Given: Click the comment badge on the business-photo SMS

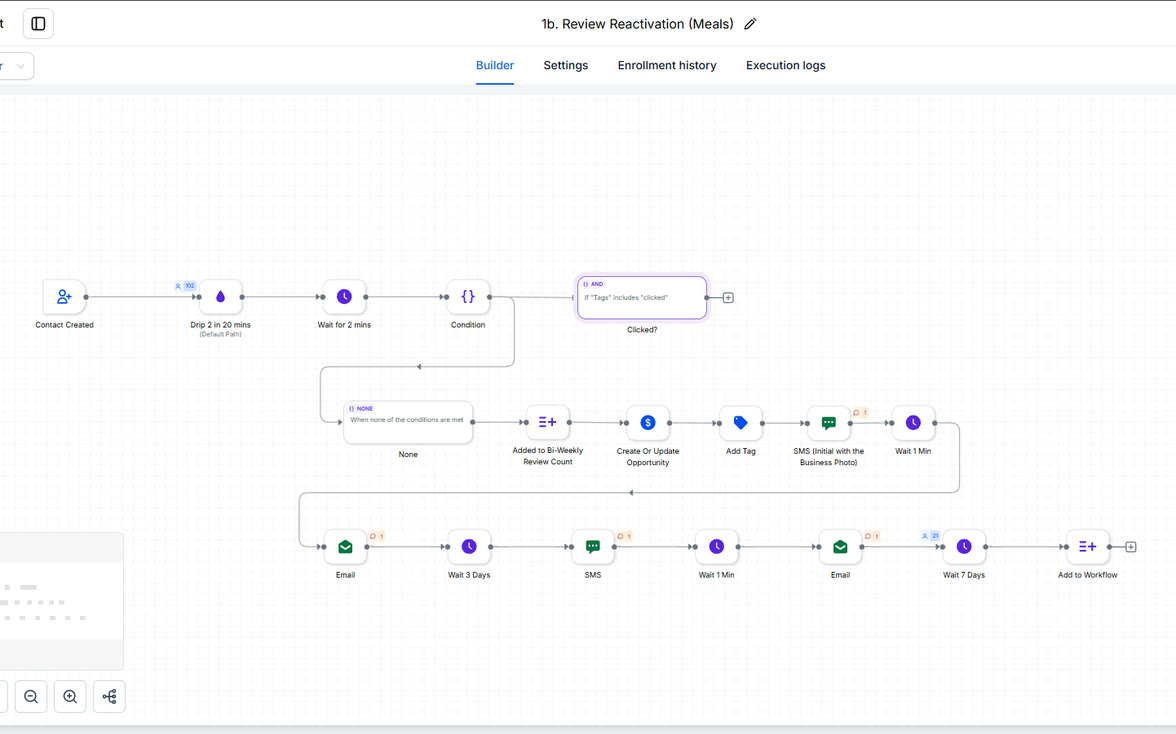Looking at the screenshot, I should click(x=860, y=412).
